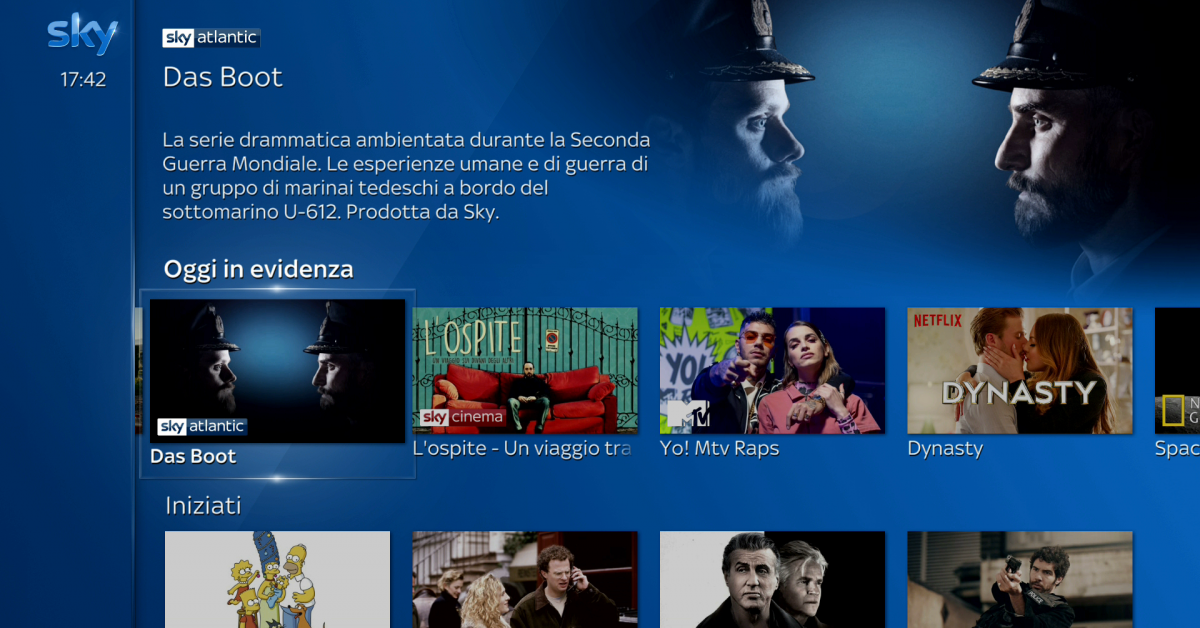
Task: Click the Oggi in evidenza heading
Action: pyautogui.click(x=258, y=269)
